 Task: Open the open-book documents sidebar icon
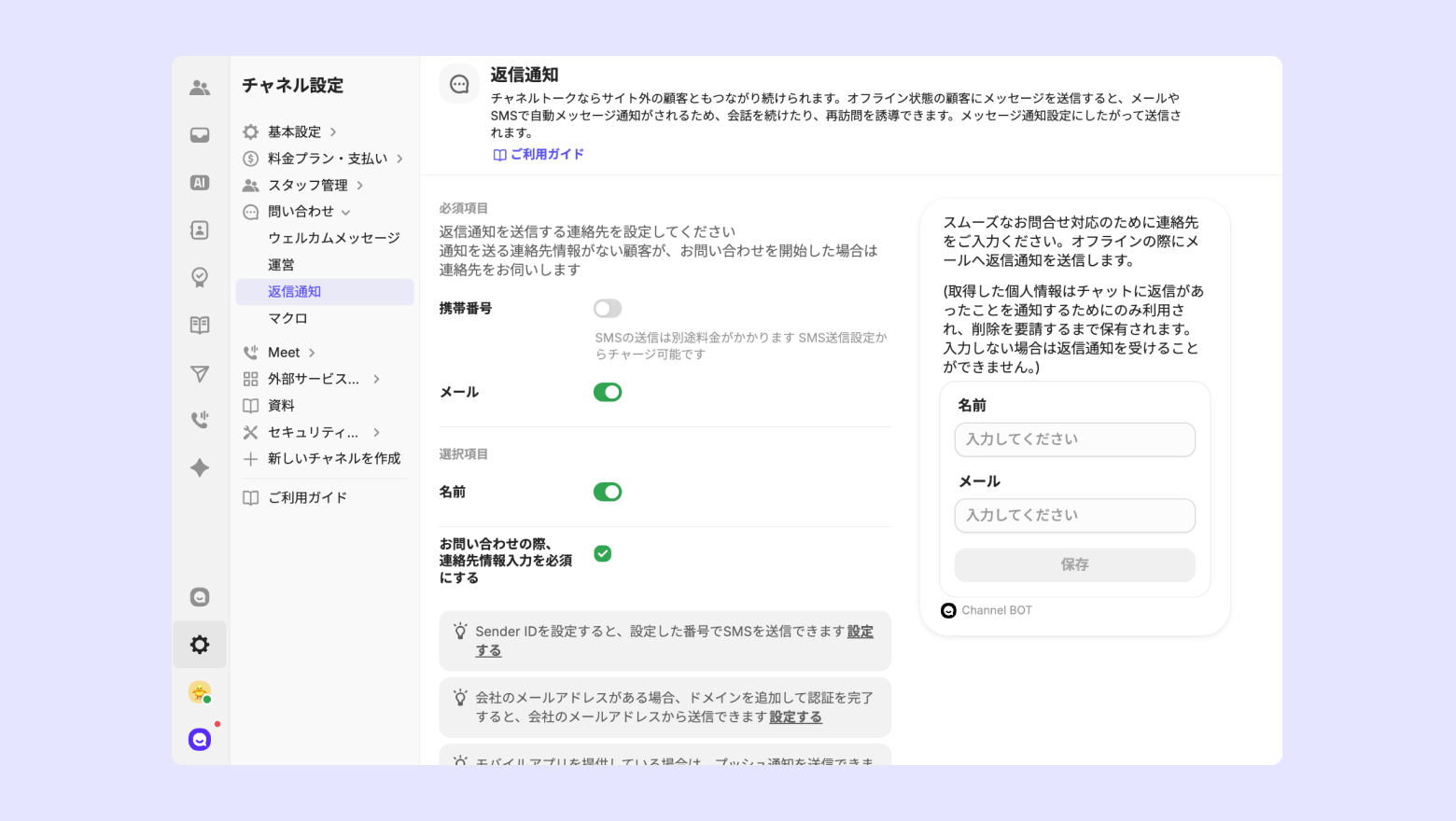click(x=200, y=325)
